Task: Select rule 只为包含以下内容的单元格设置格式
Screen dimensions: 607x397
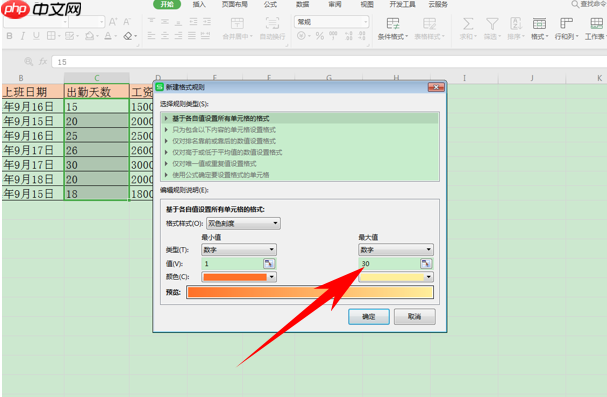Action: (x=300, y=130)
